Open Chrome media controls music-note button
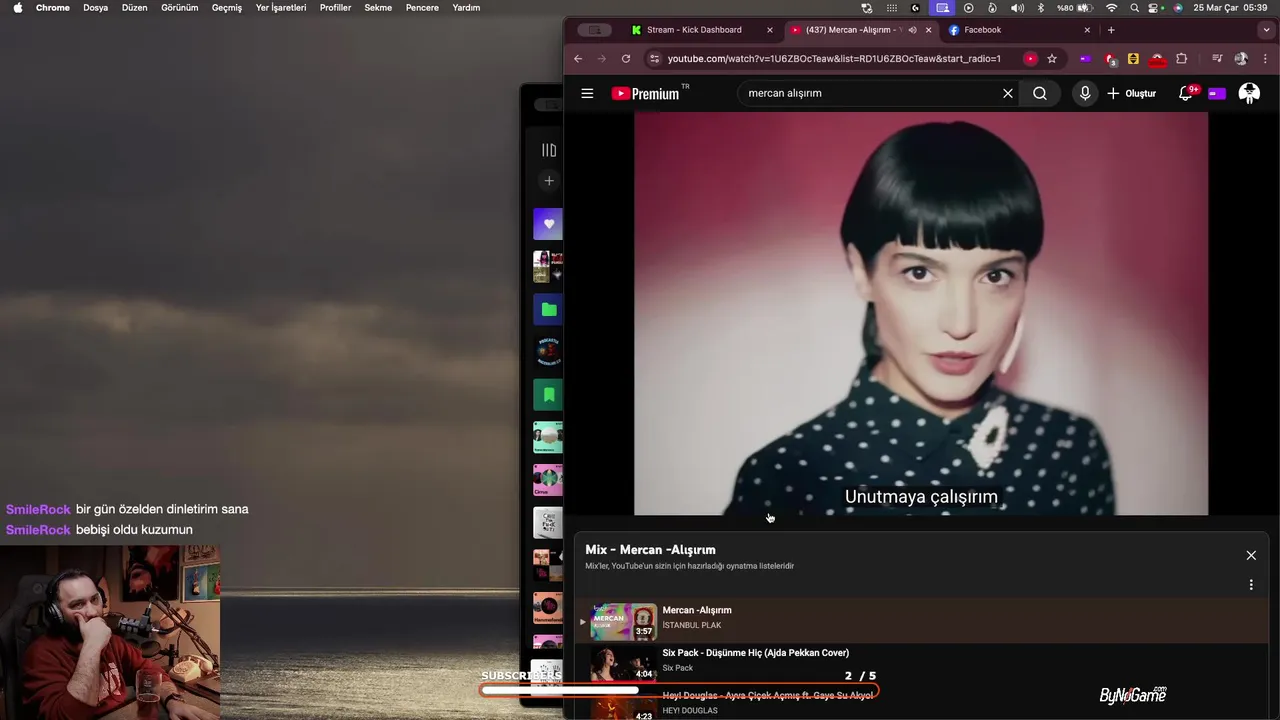1280x720 pixels. coord(1217,59)
